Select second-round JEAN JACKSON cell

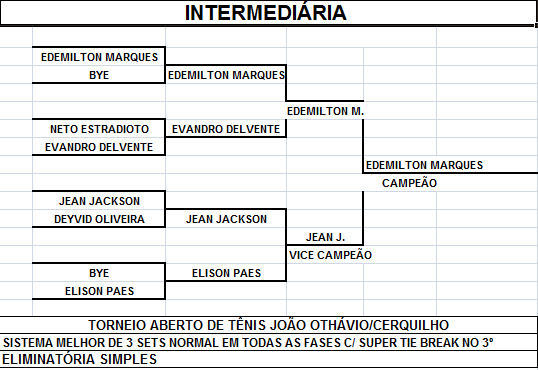226,219
